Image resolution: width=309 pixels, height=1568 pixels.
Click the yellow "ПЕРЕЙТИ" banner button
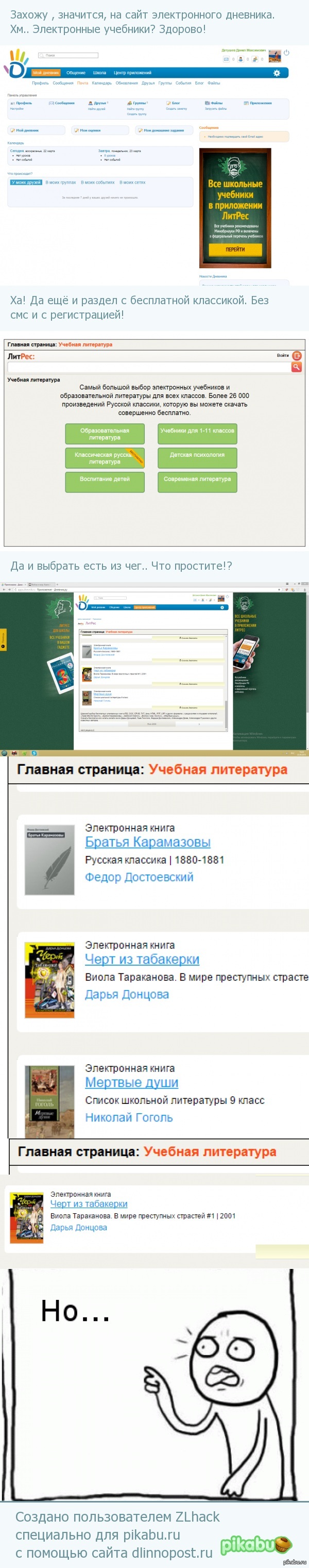pos(235,250)
